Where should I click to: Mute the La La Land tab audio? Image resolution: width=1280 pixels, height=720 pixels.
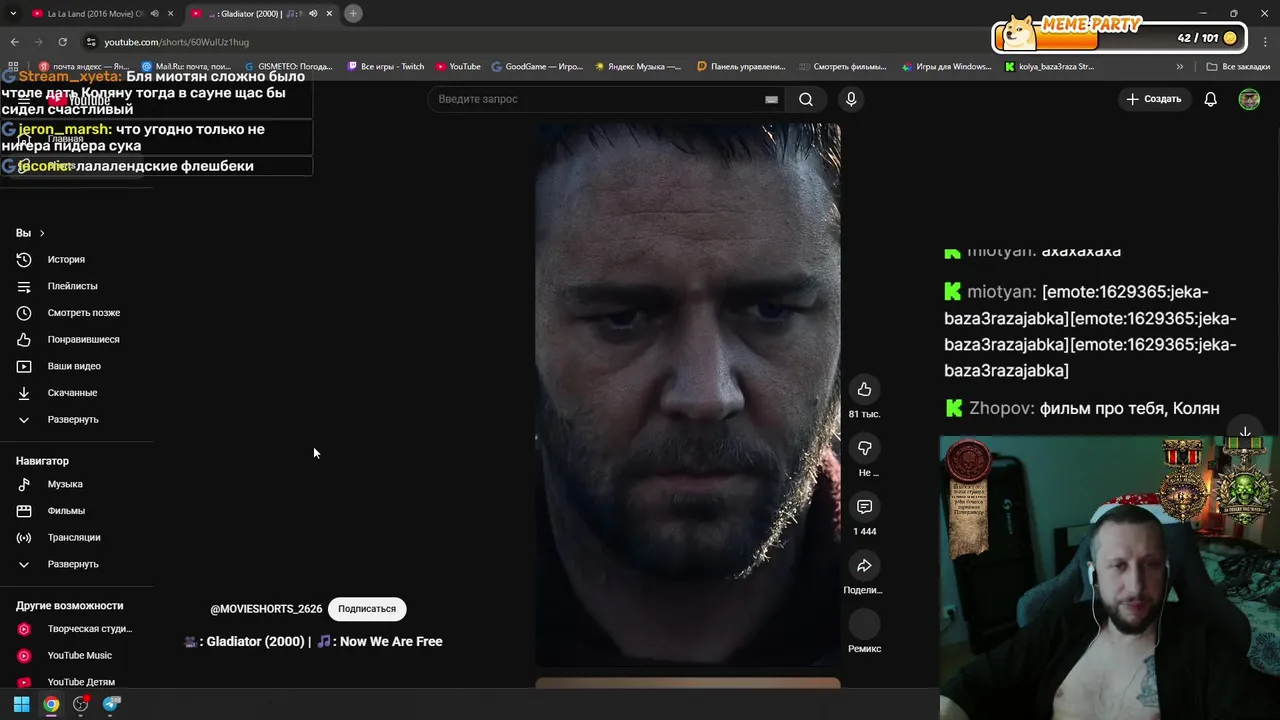(154, 13)
